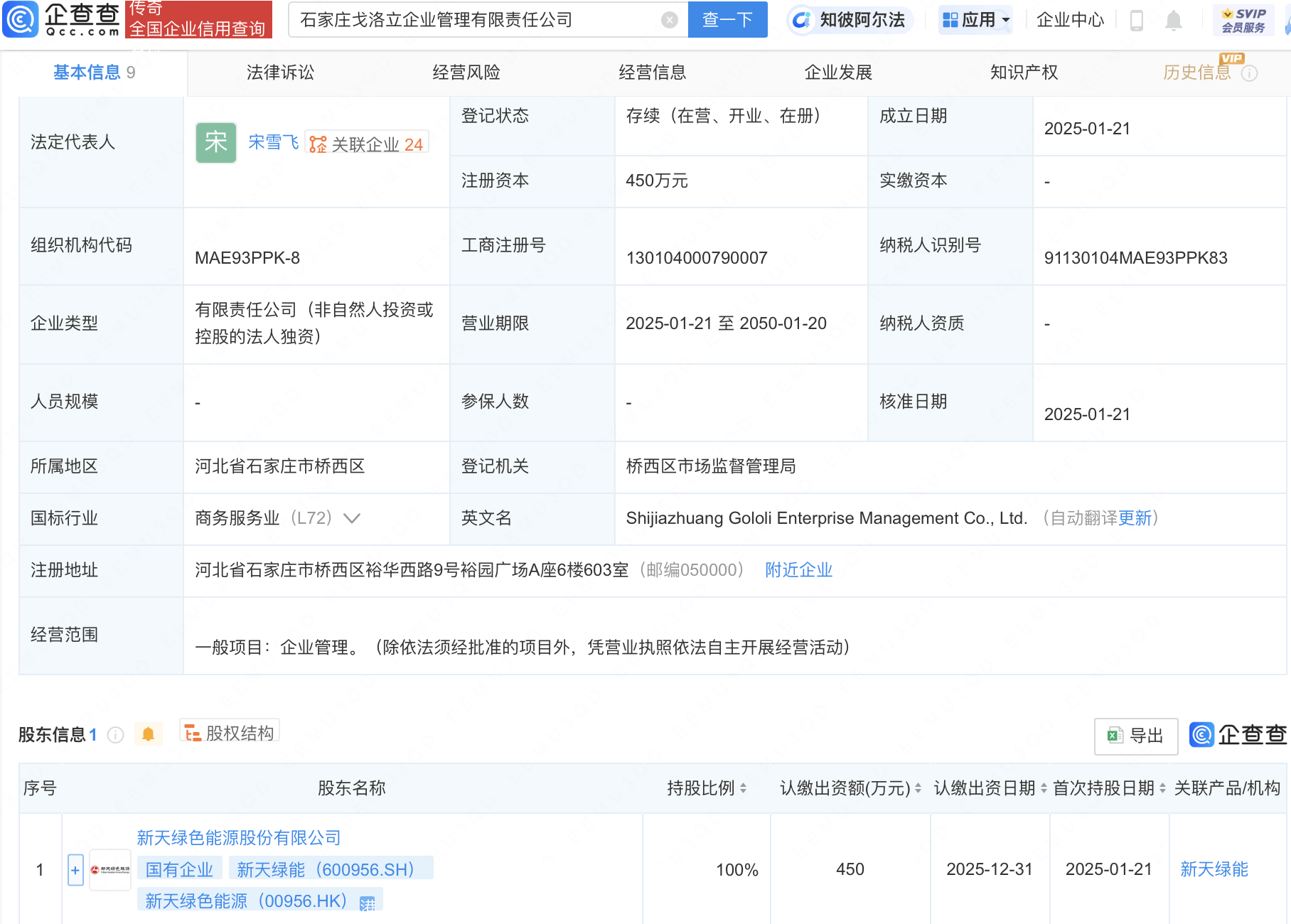Image resolution: width=1291 pixels, height=924 pixels.
Task: Click the 新天绿能 (600956.SH) stock tag
Action: point(331,869)
